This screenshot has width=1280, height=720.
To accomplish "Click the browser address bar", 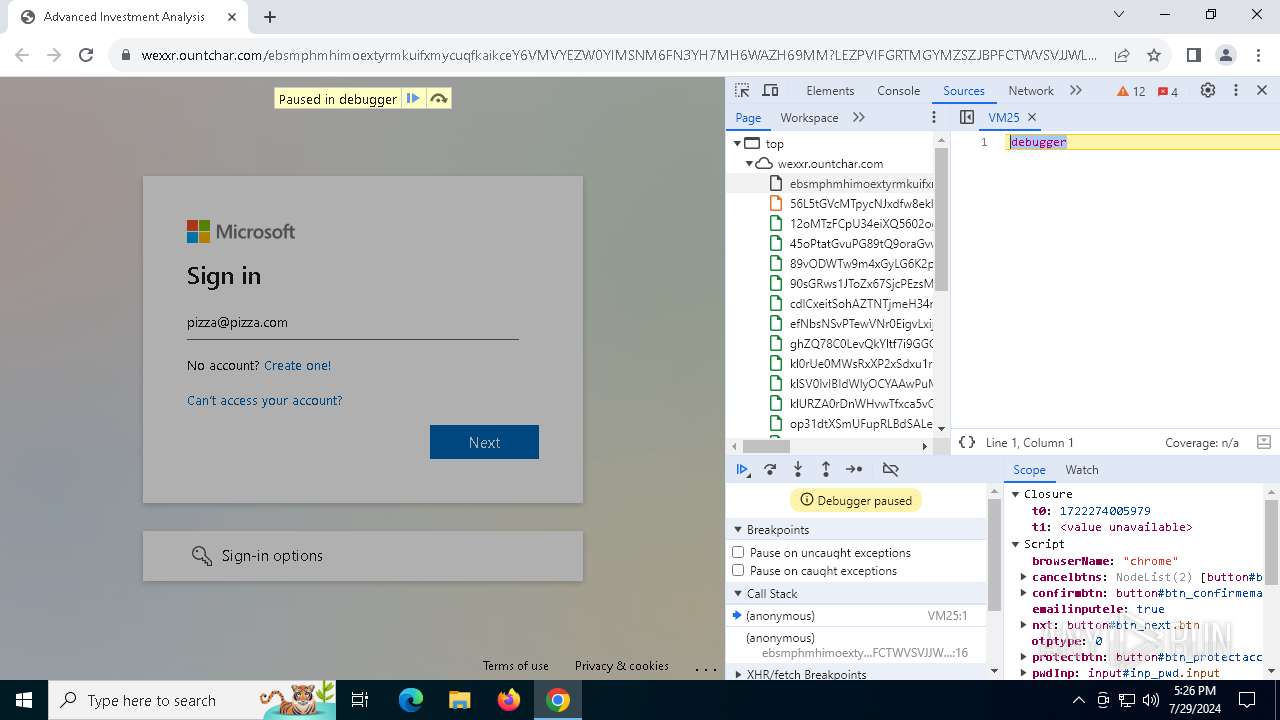I will 618,55.
